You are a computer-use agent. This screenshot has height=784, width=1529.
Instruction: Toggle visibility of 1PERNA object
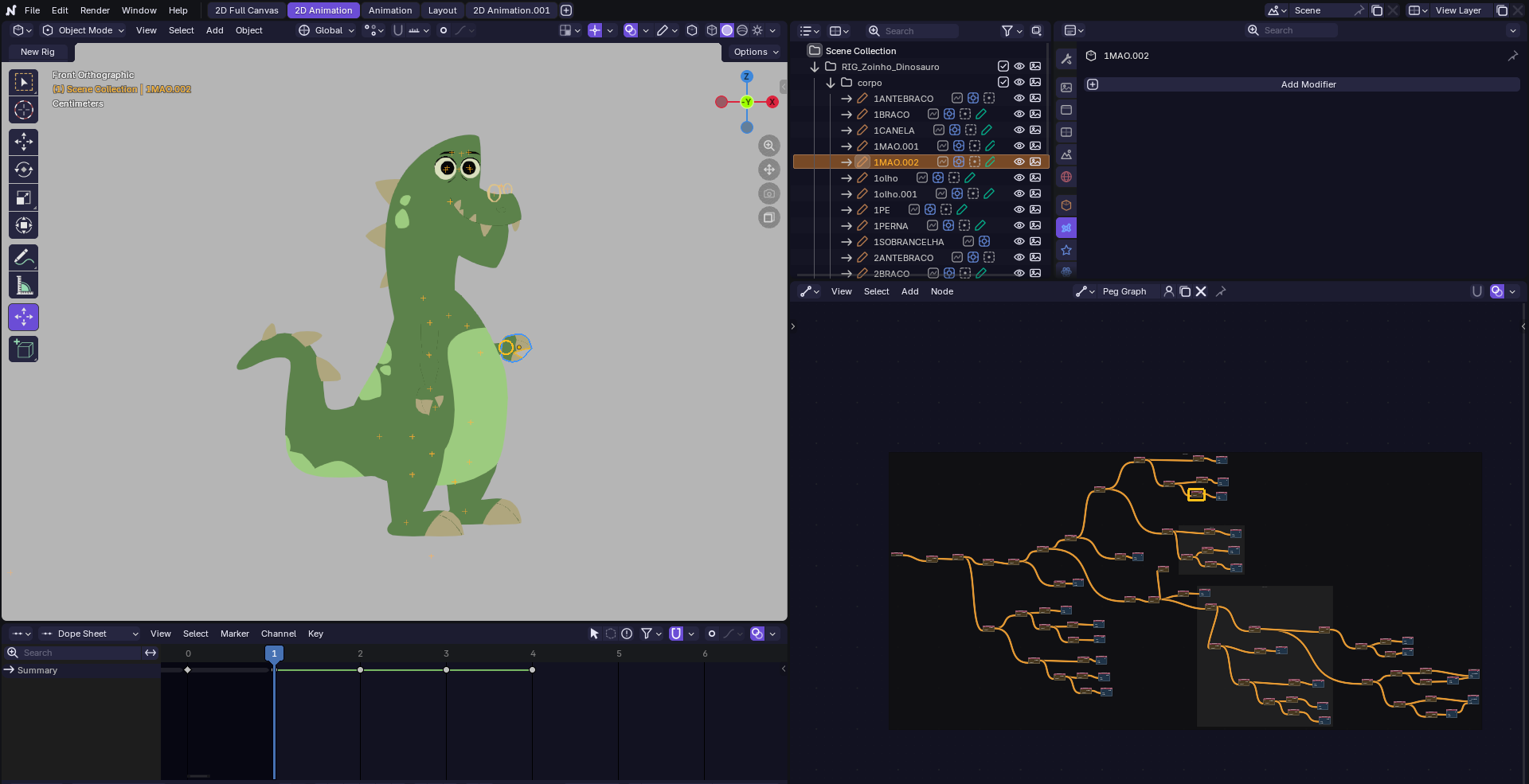coord(1019,225)
